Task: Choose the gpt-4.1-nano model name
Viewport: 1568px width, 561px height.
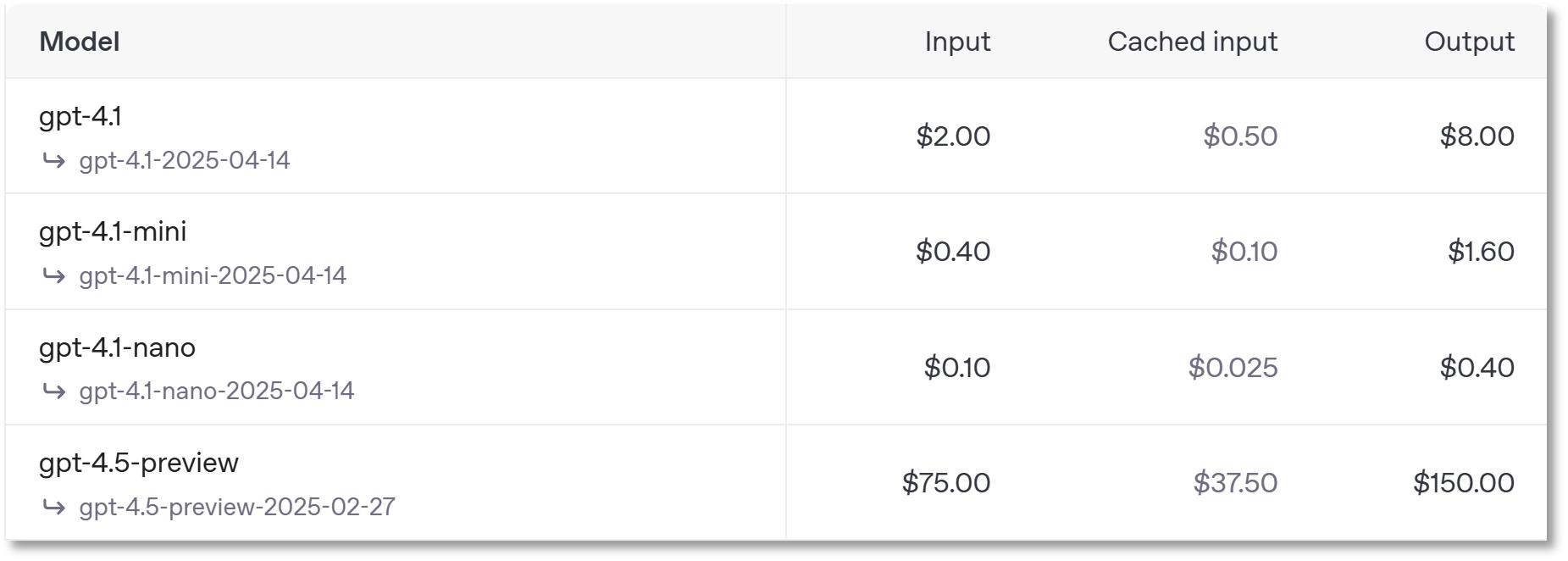Action: (x=117, y=347)
